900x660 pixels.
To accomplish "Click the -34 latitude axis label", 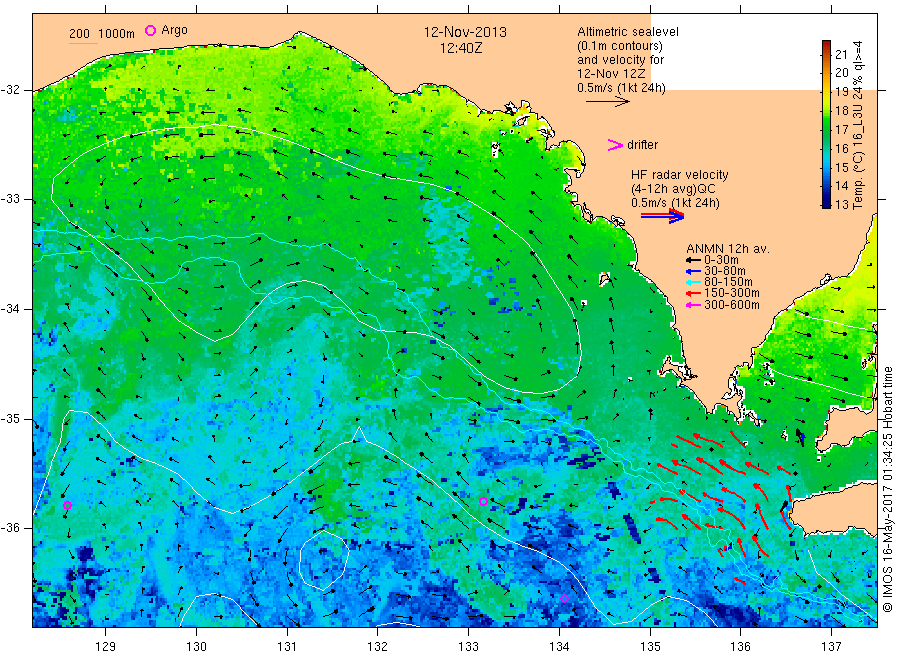I will pyautogui.click(x=10, y=309).
